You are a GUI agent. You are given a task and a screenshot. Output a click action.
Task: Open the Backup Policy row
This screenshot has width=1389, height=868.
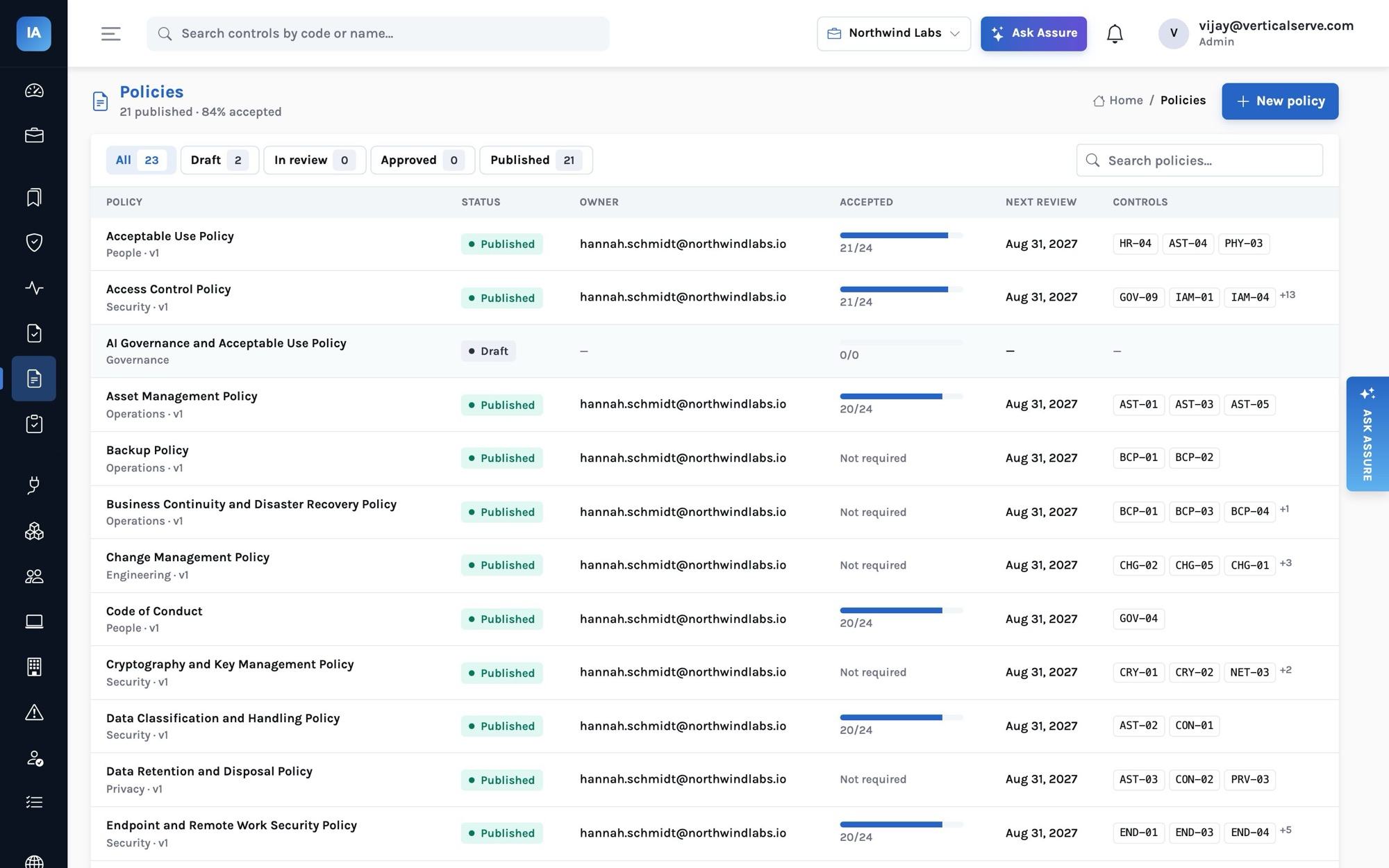[714, 458]
